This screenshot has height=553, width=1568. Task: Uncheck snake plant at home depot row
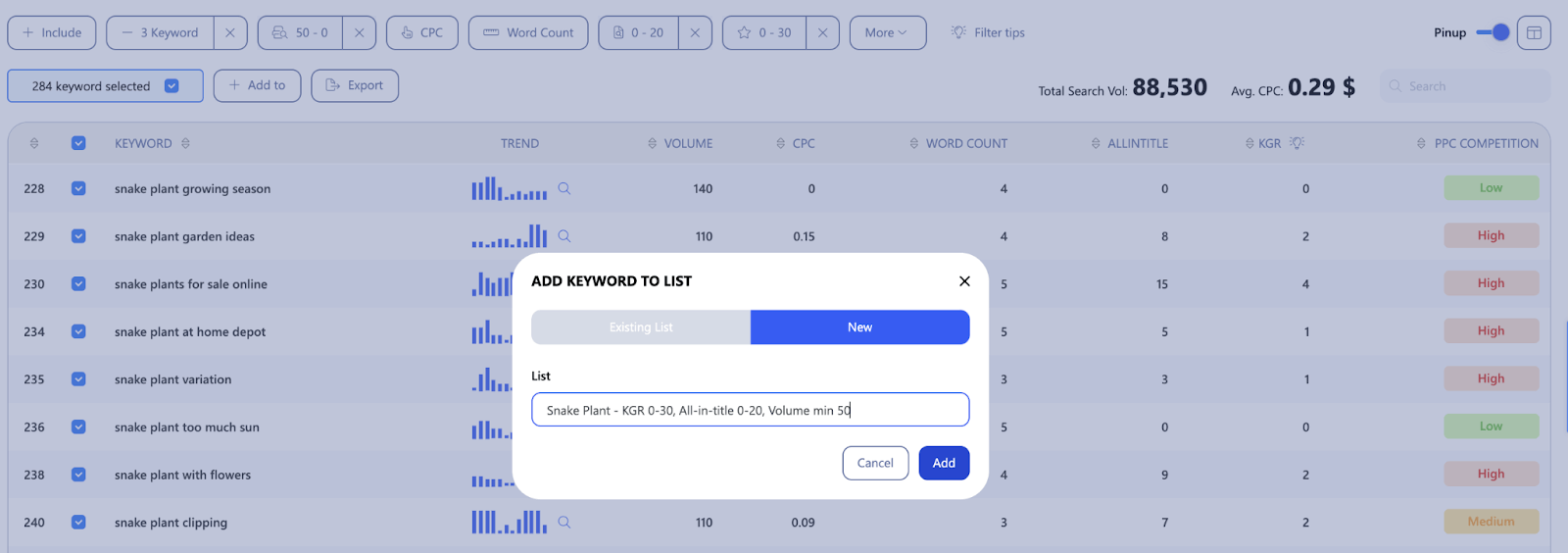coord(78,331)
